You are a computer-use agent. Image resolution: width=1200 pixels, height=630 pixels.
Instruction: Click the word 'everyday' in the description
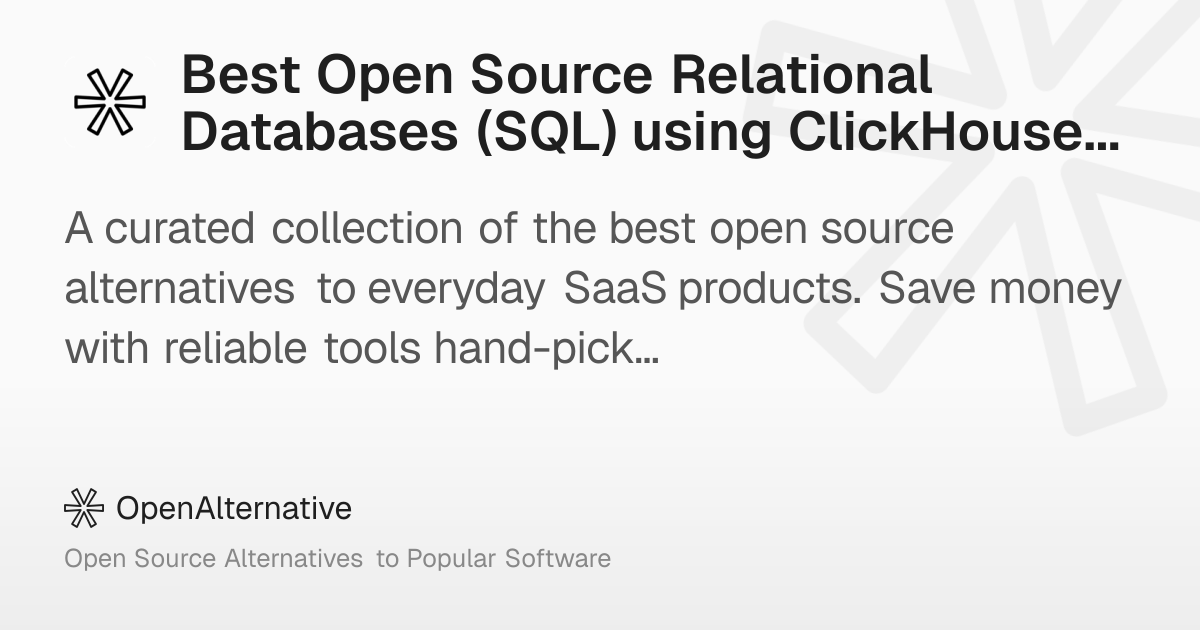click(x=457, y=291)
